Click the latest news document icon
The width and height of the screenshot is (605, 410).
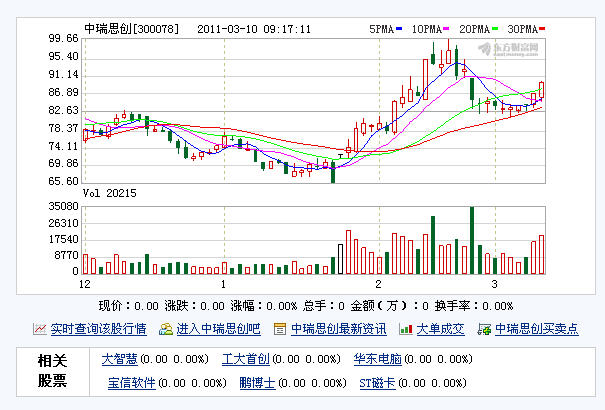280,329
